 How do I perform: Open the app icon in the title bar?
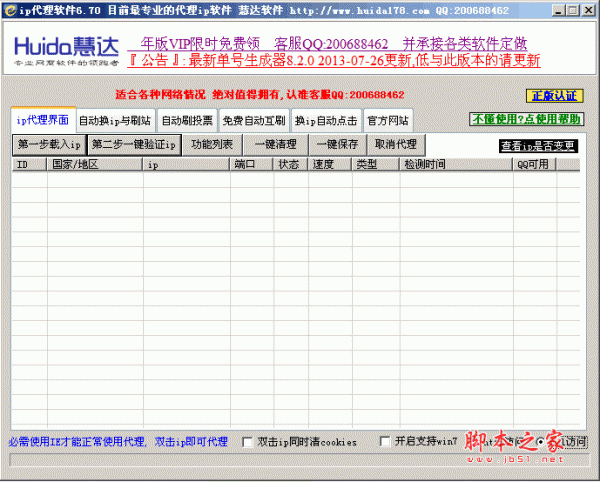pos(10,10)
